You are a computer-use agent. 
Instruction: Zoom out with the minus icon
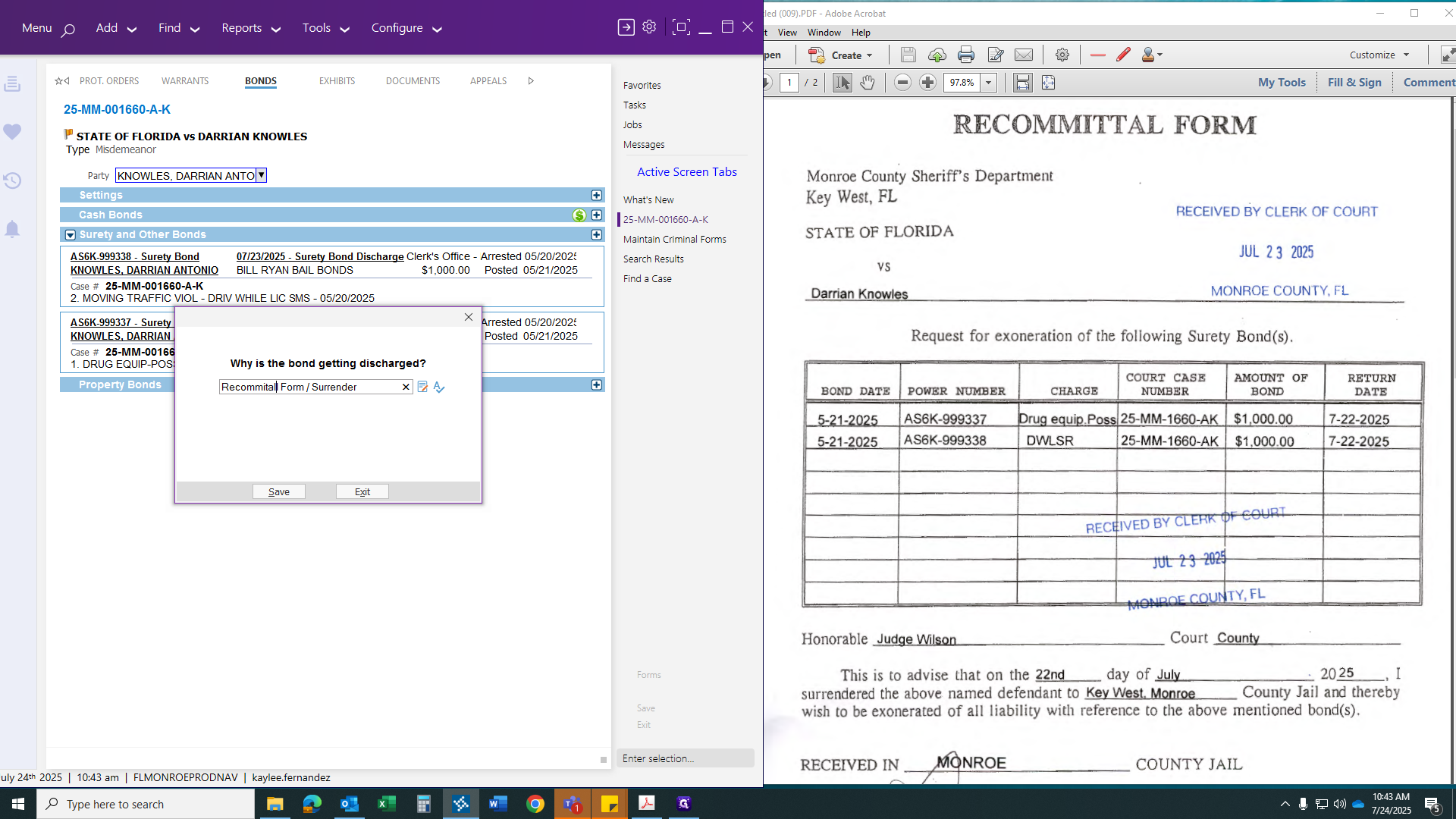[902, 82]
